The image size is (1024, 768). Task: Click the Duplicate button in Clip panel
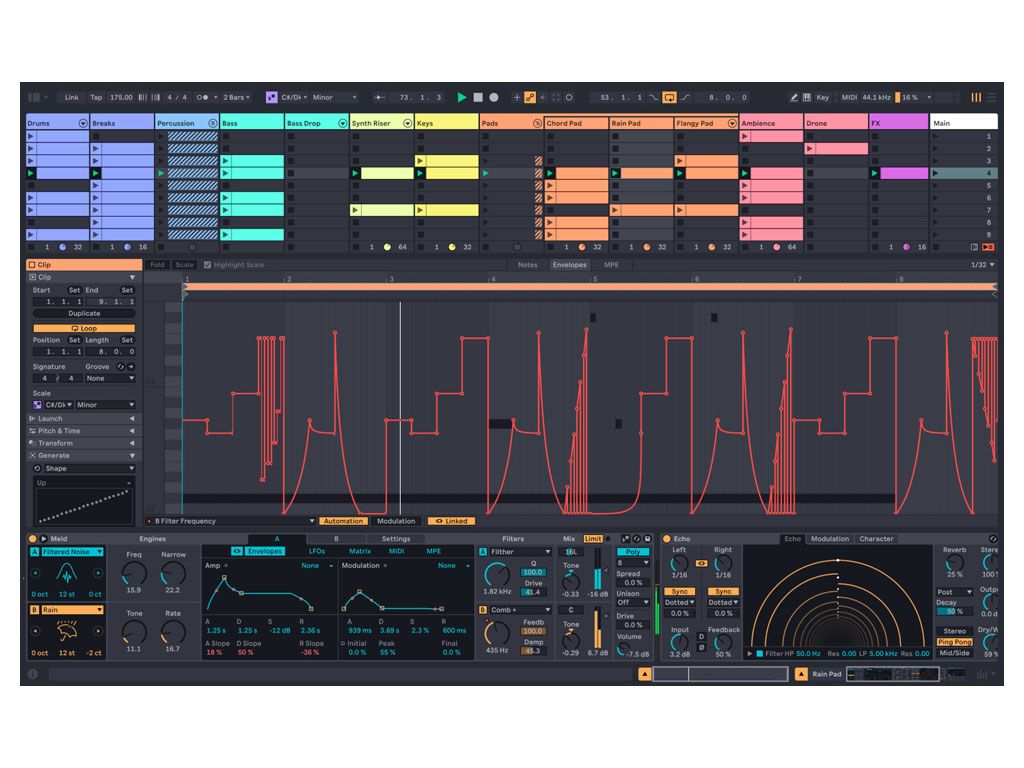(x=84, y=313)
